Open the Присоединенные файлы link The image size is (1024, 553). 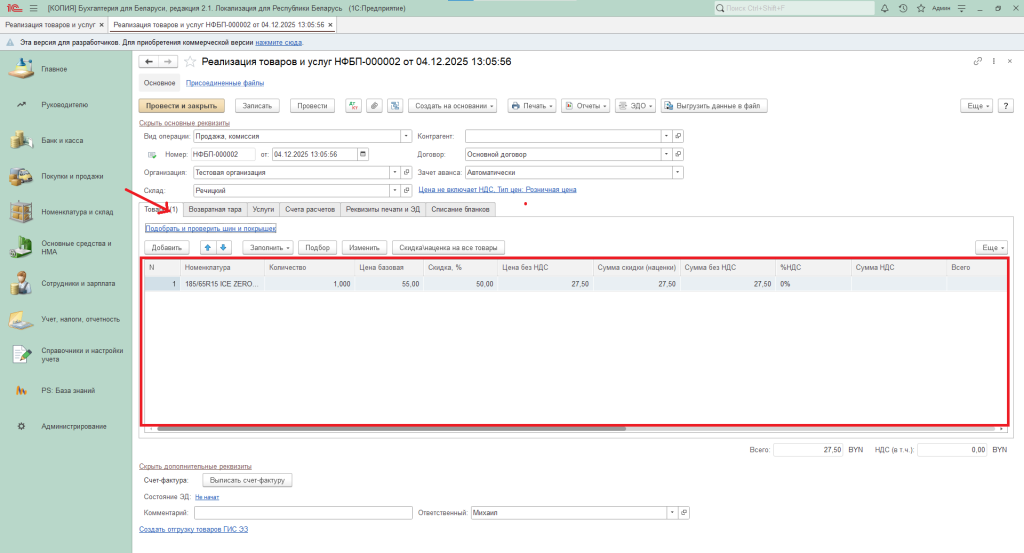coord(225,83)
